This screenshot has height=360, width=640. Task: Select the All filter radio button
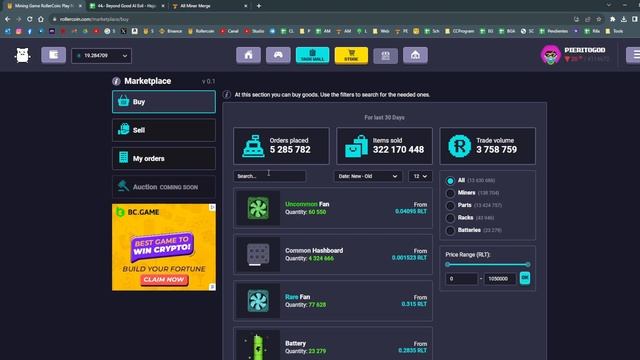pyautogui.click(x=450, y=180)
